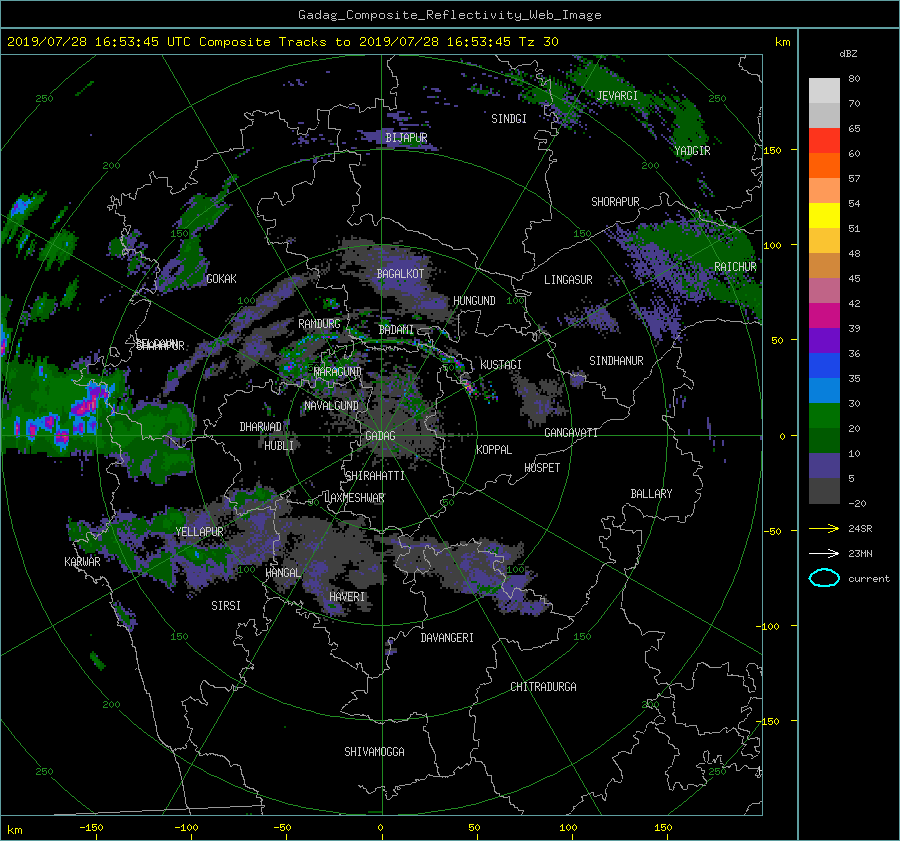Click the RAICHUR city label
The image size is (900, 841).
[735, 267]
